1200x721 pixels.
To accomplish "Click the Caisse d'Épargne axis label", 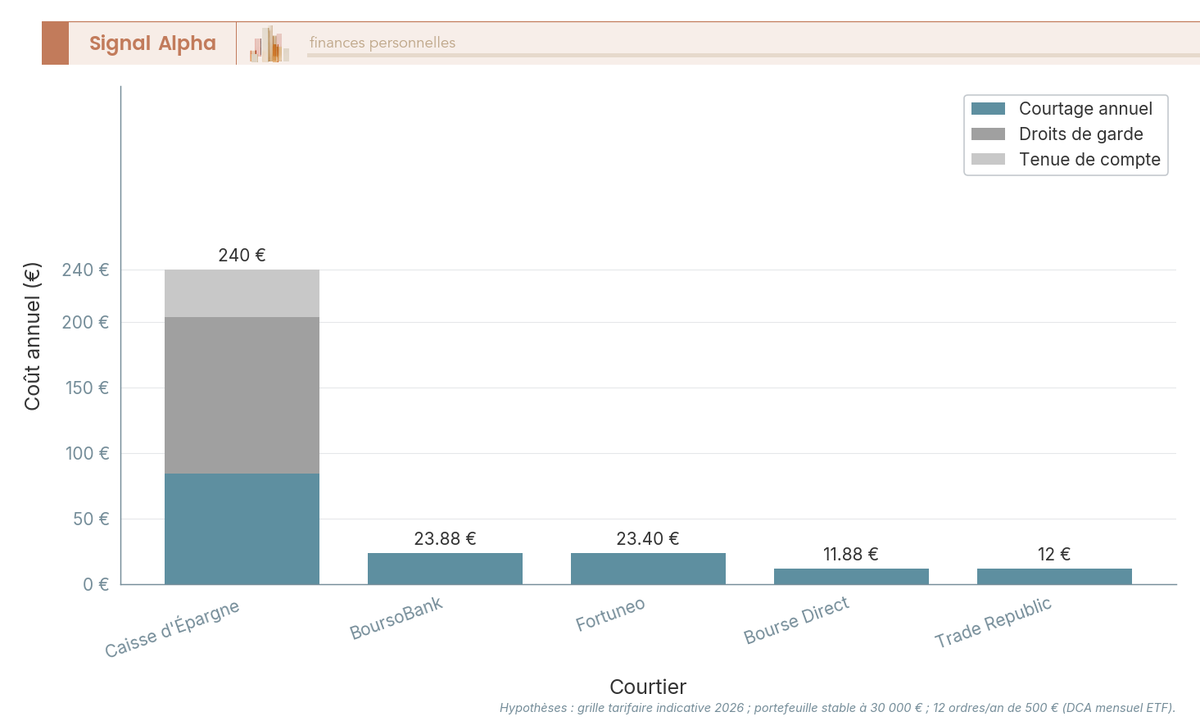I will click(x=172, y=629).
